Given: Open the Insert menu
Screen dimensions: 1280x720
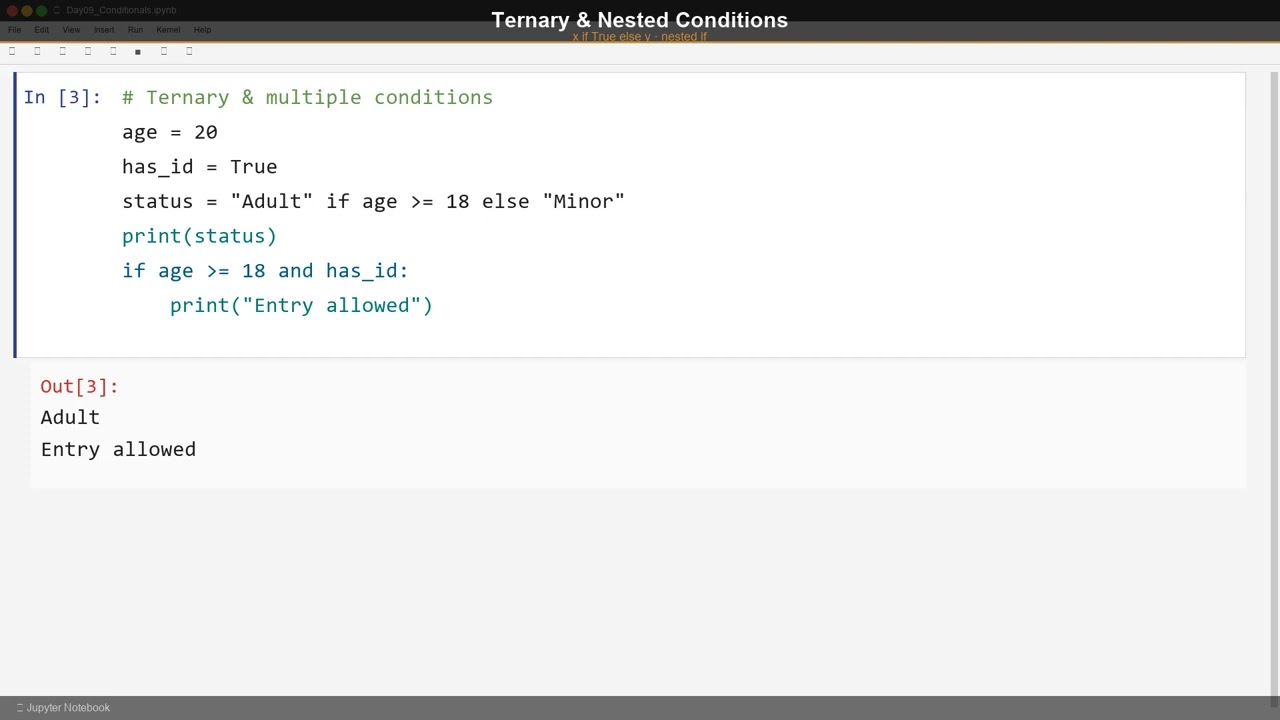Looking at the screenshot, I should 104,30.
